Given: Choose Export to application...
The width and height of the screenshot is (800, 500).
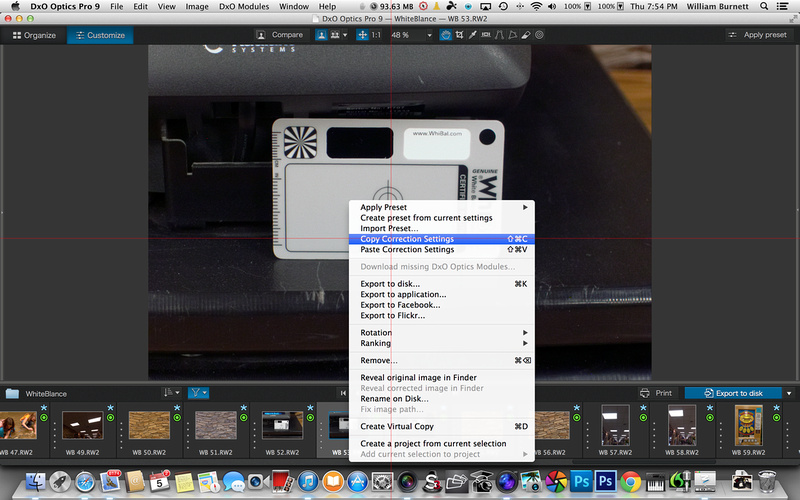Looking at the screenshot, I should (x=442, y=294).
